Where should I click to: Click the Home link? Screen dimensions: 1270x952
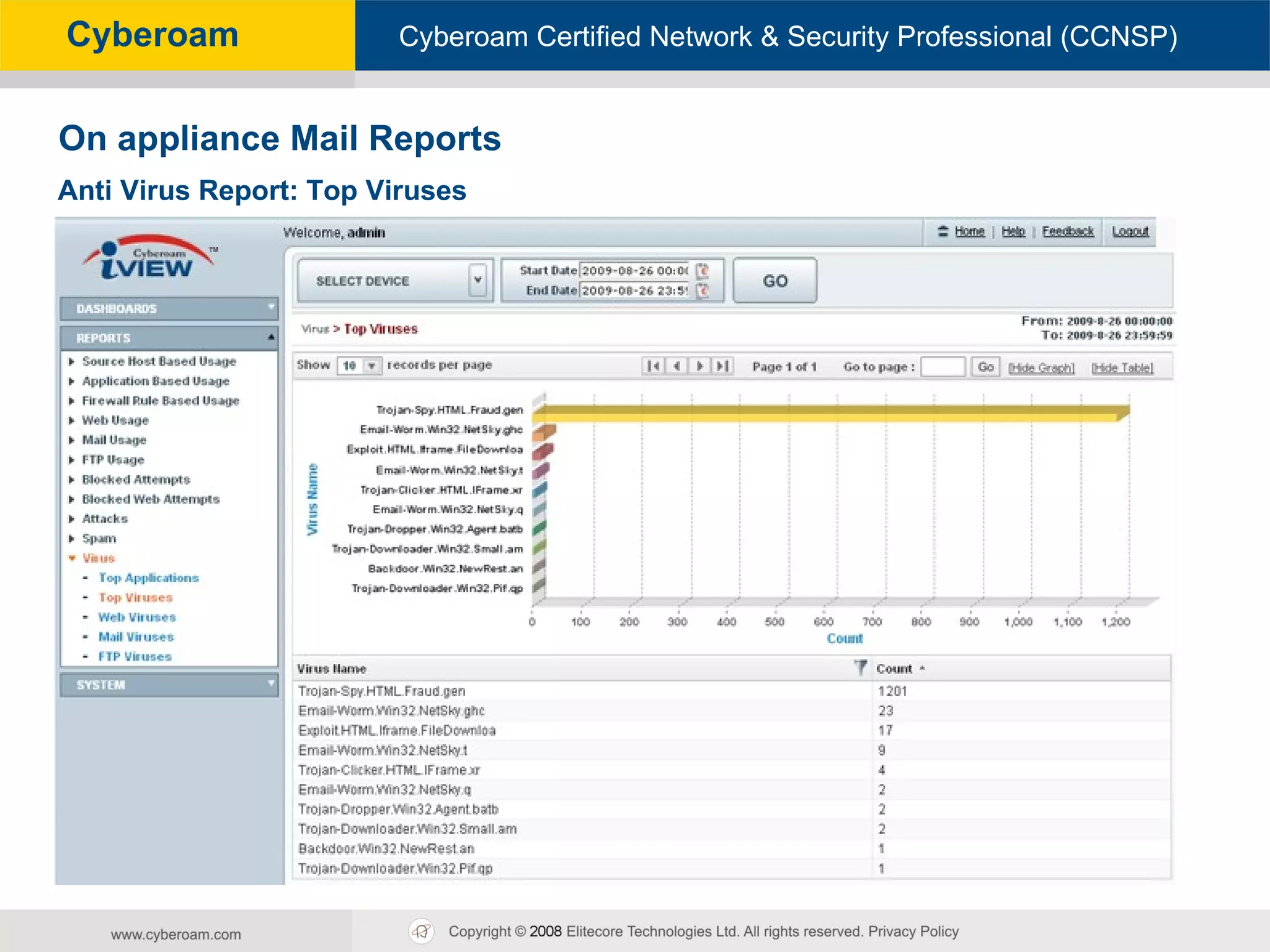(970, 231)
